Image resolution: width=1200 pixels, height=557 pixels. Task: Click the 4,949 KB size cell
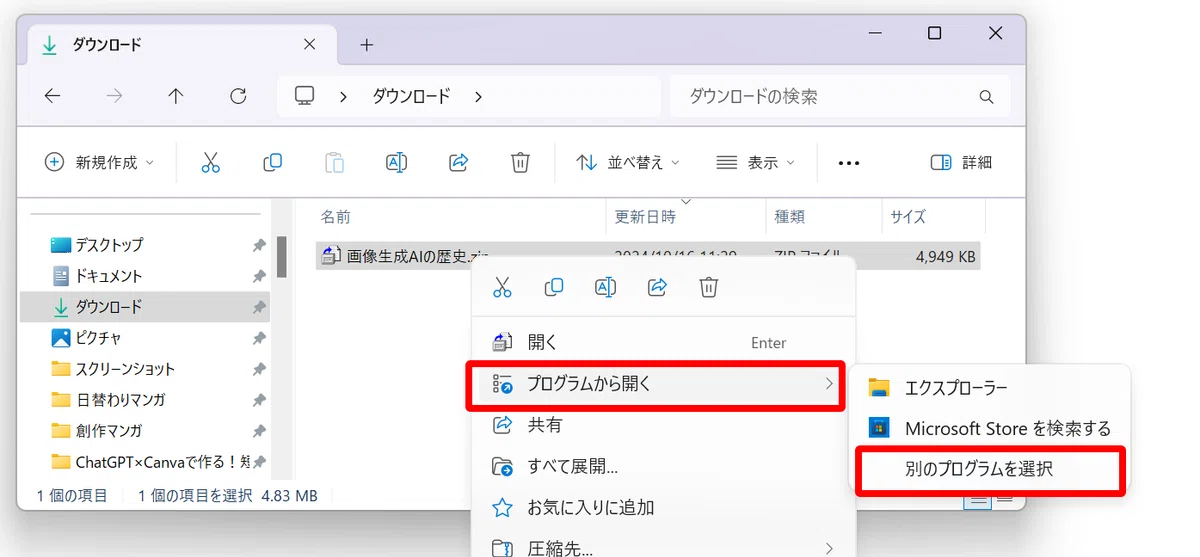coord(945,256)
